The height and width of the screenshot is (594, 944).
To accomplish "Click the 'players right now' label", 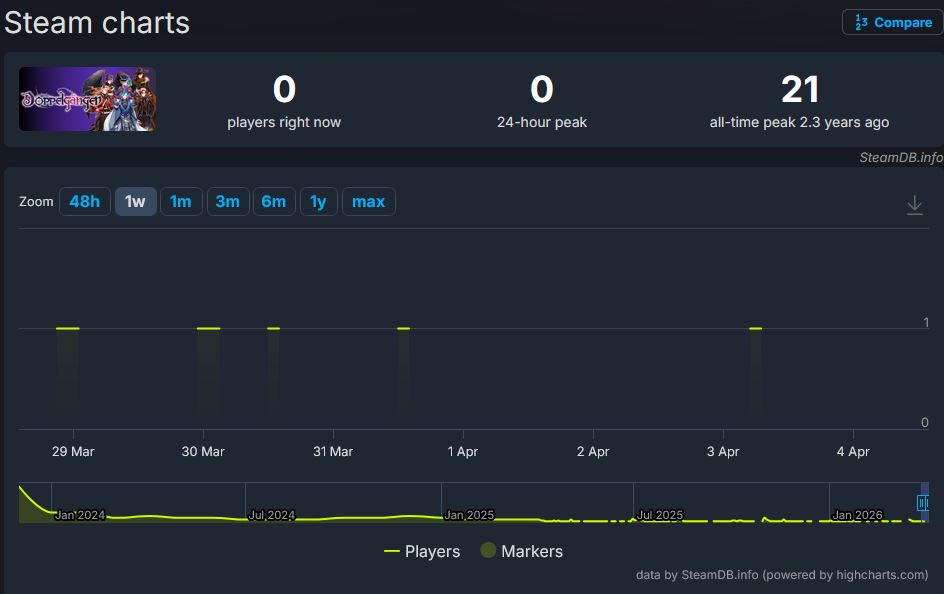I will coord(284,122).
